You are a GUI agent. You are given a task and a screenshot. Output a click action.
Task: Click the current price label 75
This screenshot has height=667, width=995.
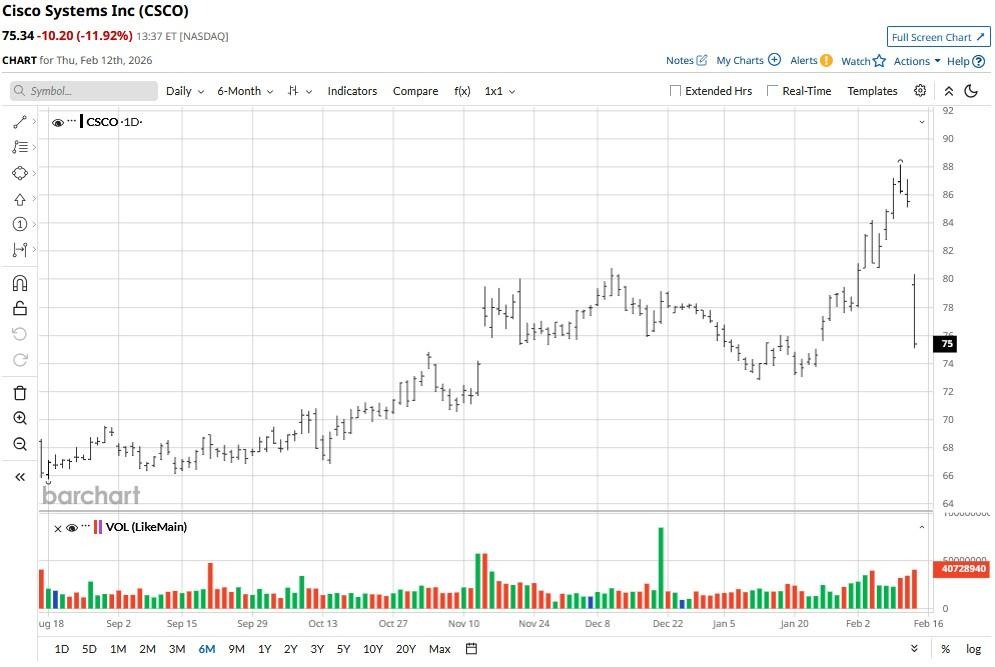[945, 343]
